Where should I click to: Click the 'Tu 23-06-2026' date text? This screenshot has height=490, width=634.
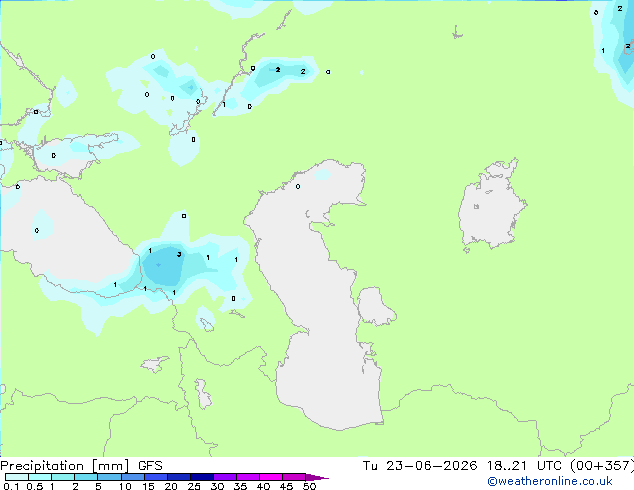point(420,466)
